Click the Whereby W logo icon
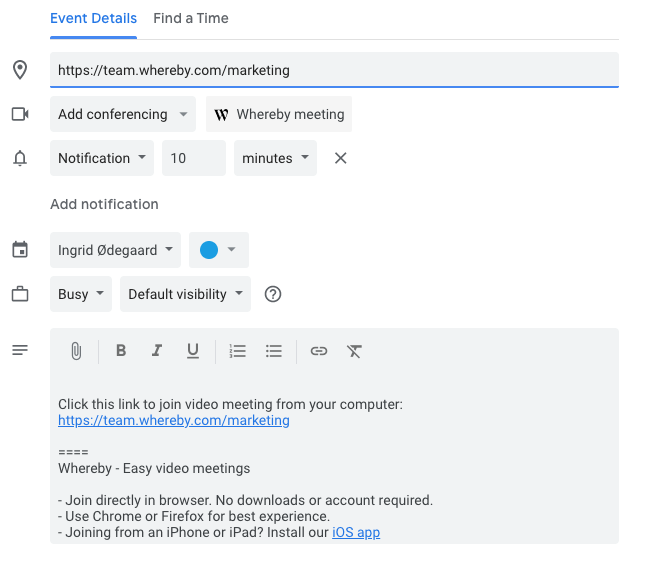The height and width of the screenshot is (576, 645). [x=221, y=115]
